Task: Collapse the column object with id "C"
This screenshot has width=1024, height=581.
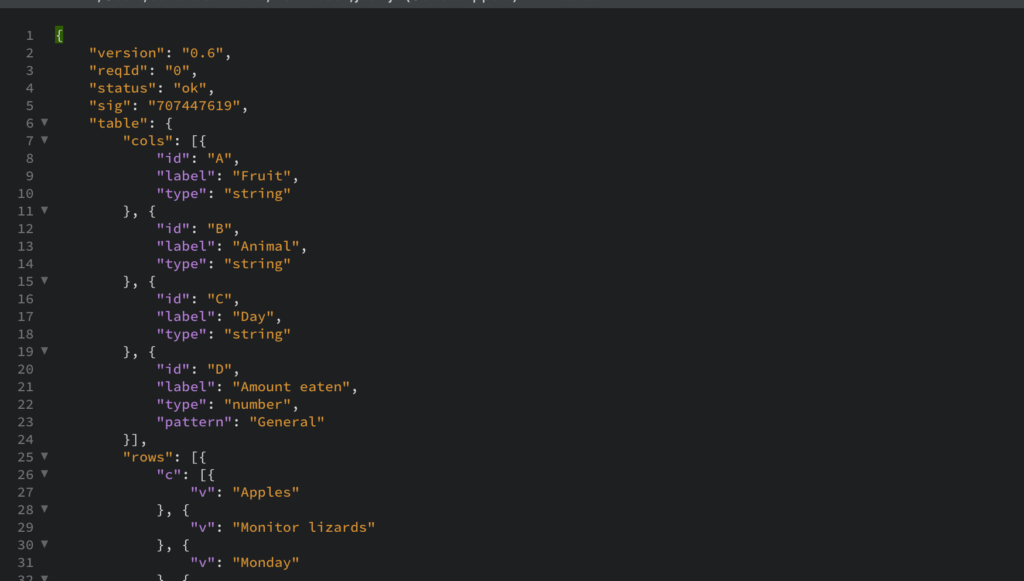Action: tap(44, 281)
